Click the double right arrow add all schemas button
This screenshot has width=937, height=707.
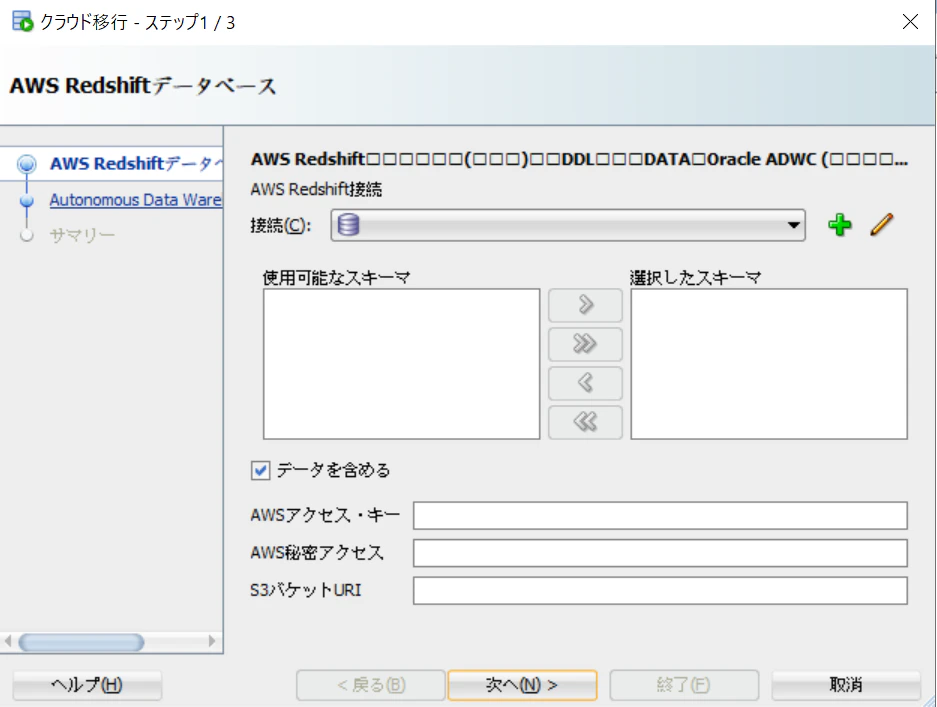[x=585, y=344]
